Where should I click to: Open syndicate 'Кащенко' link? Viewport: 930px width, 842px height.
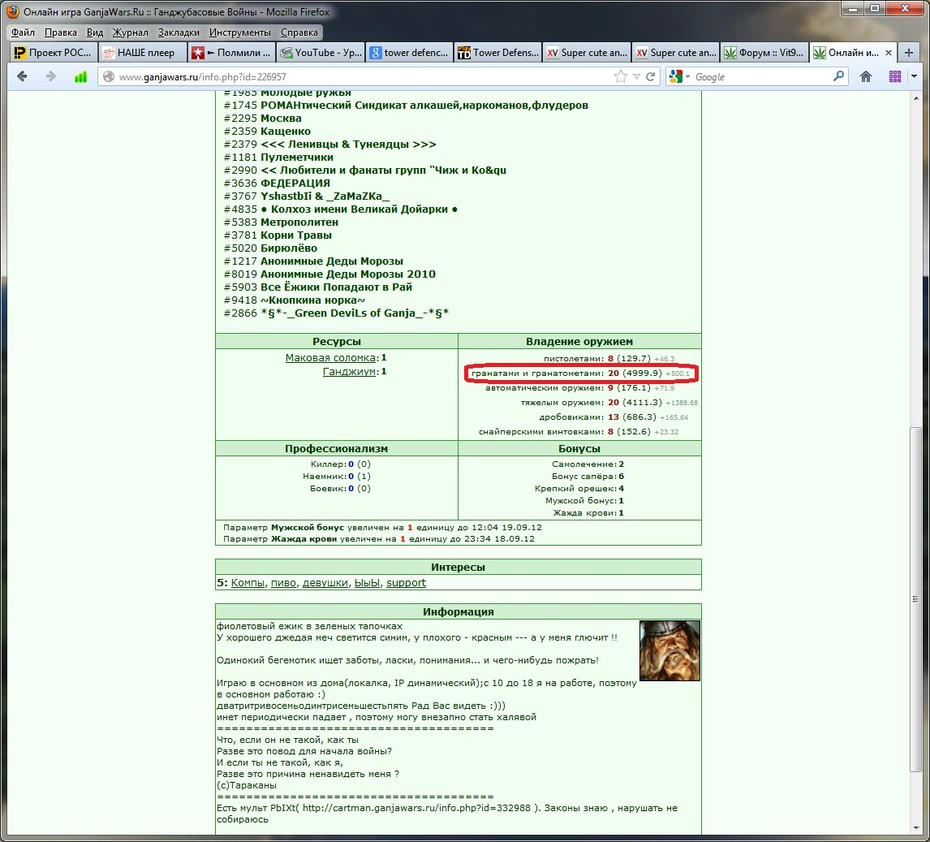(x=285, y=131)
